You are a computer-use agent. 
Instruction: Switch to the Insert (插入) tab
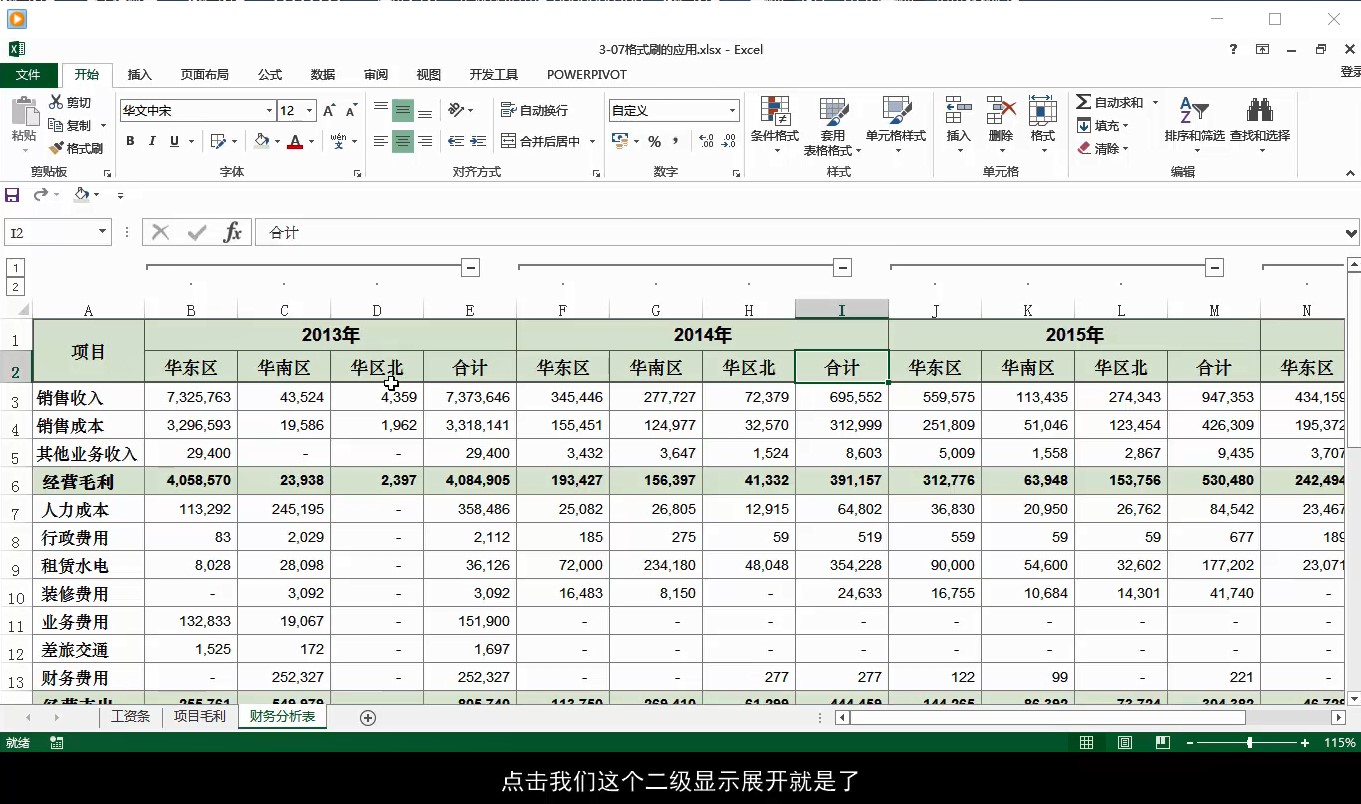pos(140,75)
